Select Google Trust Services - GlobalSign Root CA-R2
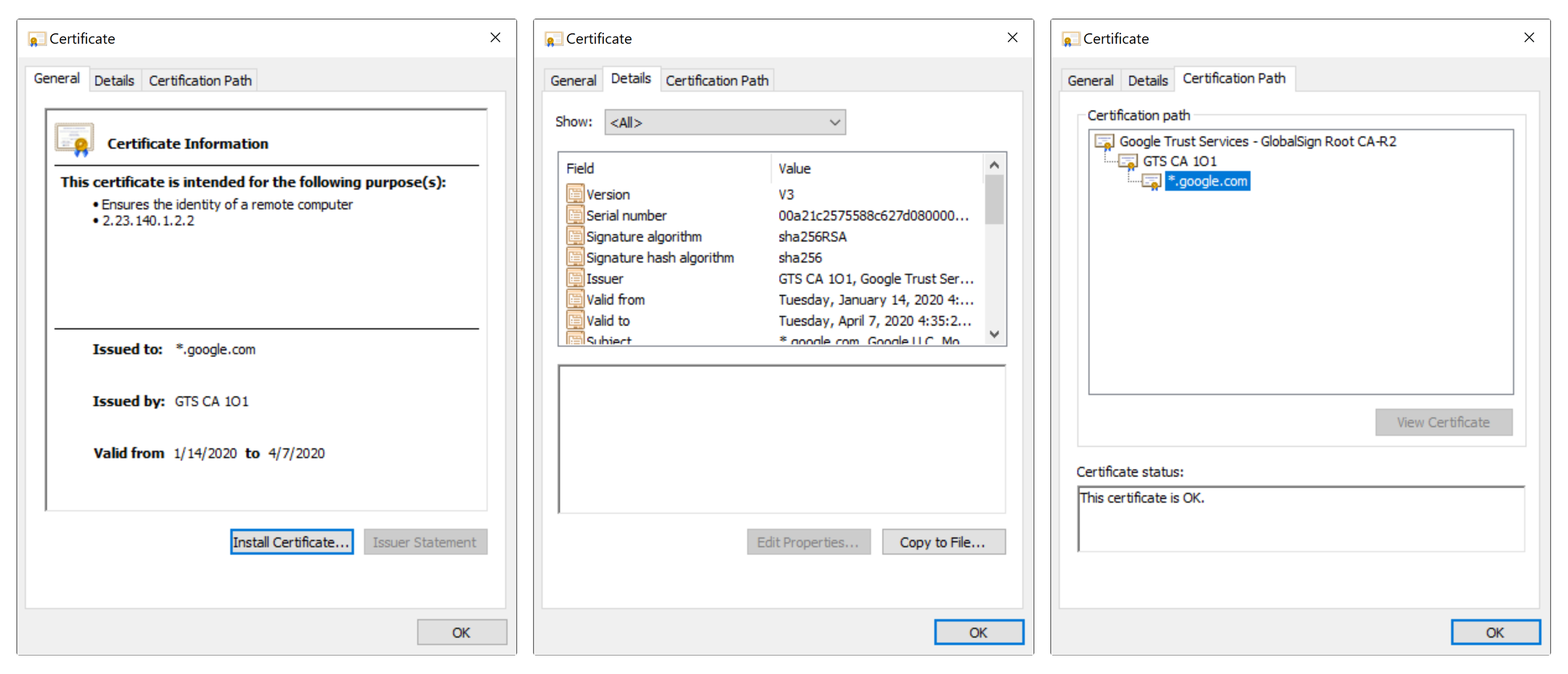The height and width of the screenshot is (674, 1568). (x=1257, y=142)
